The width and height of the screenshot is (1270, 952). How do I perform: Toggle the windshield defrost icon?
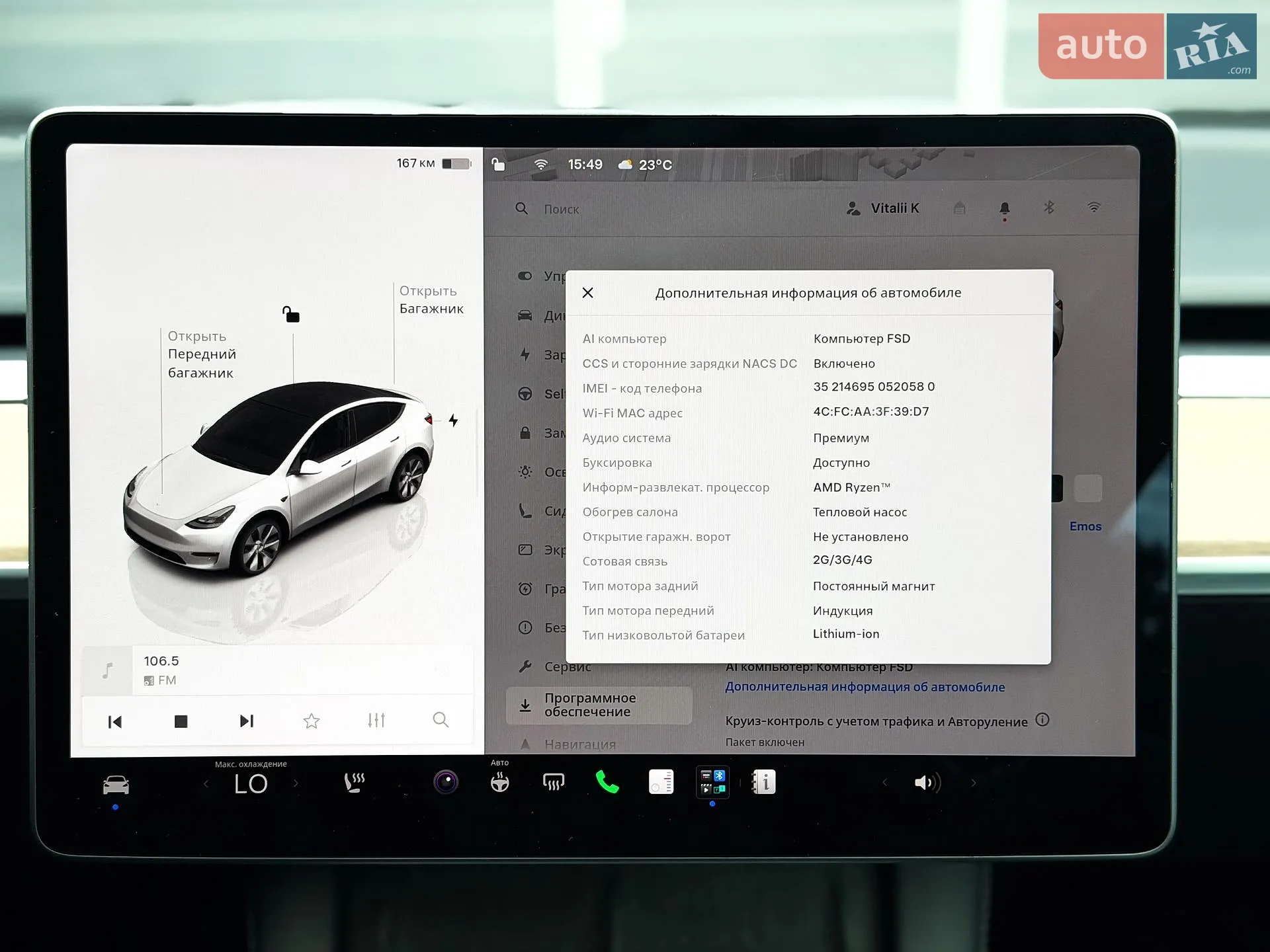(x=554, y=782)
